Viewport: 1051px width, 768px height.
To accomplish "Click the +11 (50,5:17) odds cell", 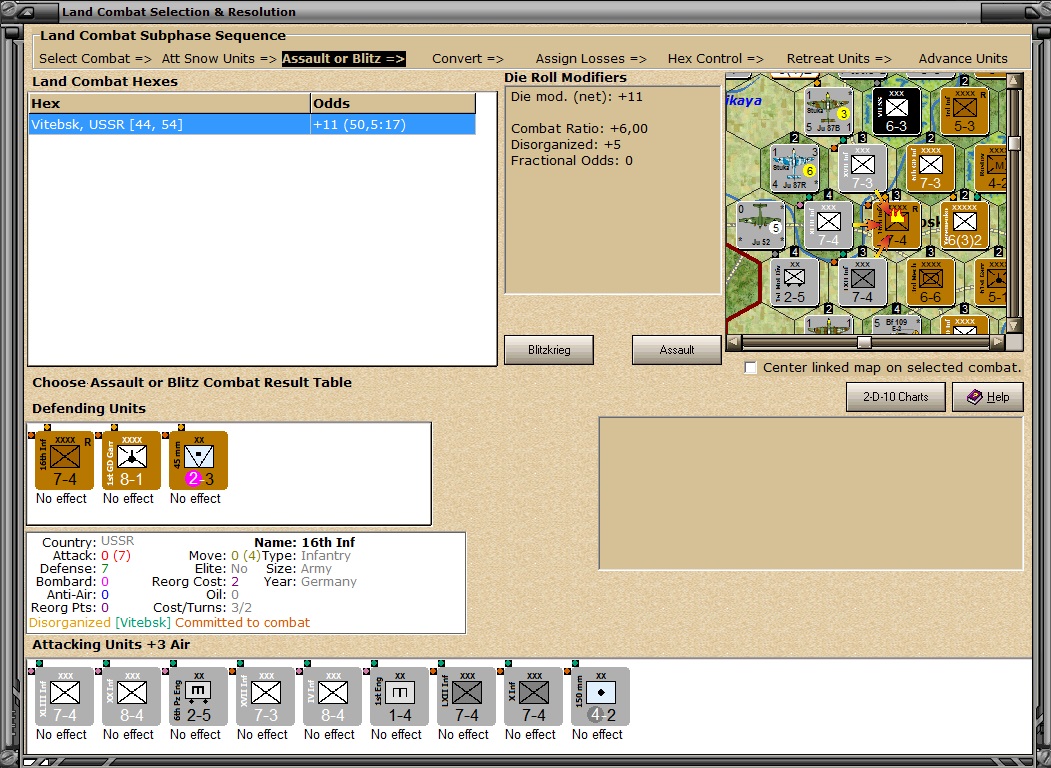I will click(393, 125).
